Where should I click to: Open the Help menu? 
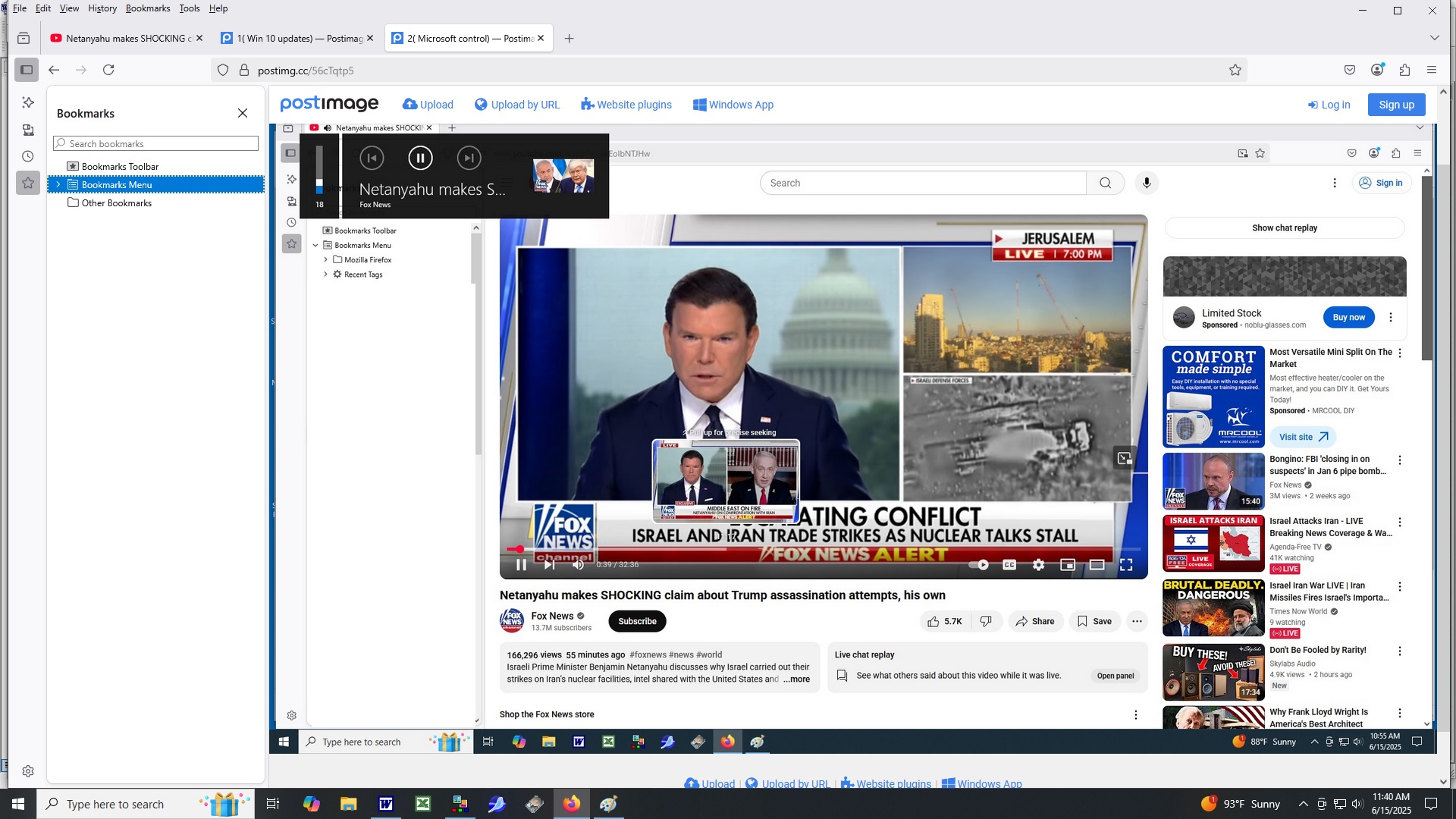click(x=218, y=8)
